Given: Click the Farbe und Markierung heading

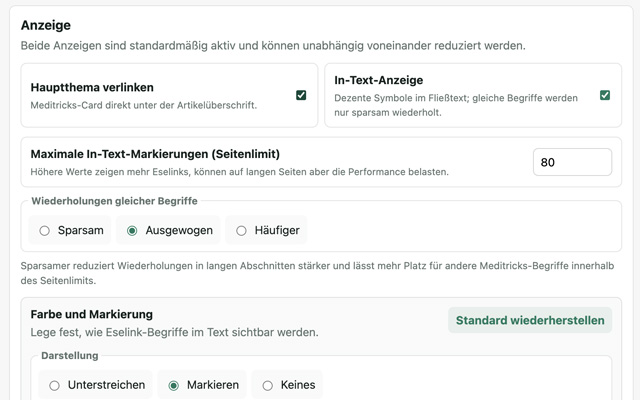Looking at the screenshot, I should [92, 314].
